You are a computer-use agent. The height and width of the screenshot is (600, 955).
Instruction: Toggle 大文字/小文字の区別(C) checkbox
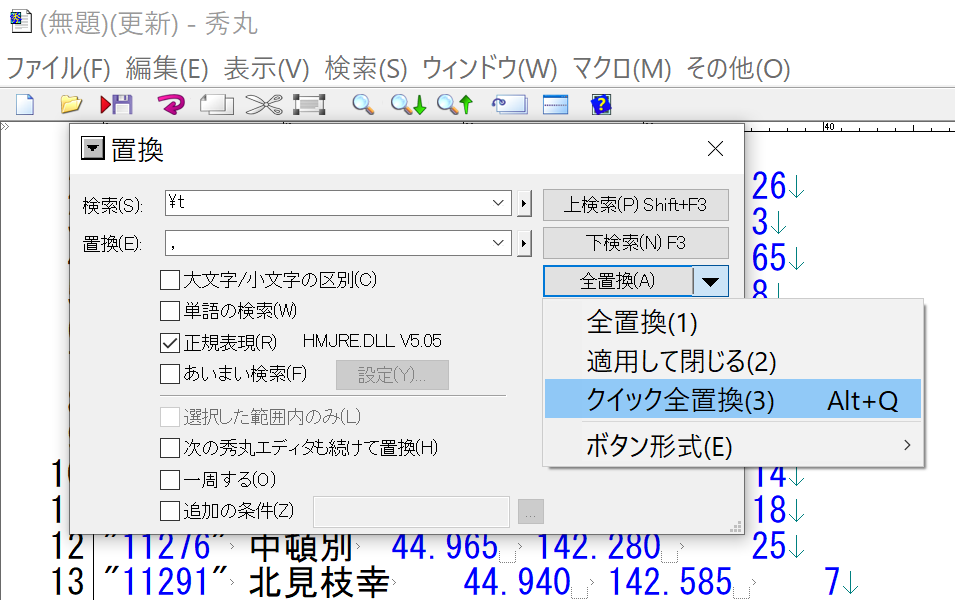click(x=170, y=280)
